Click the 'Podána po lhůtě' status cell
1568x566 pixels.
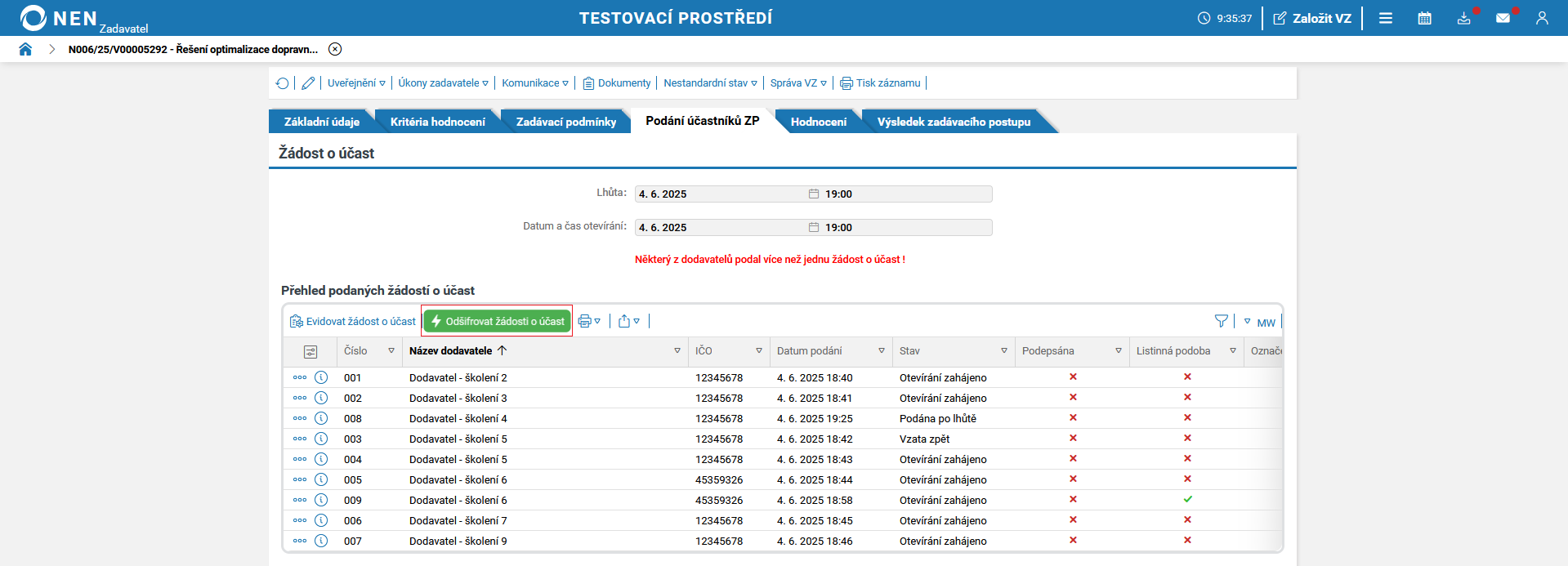pos(938,418)
